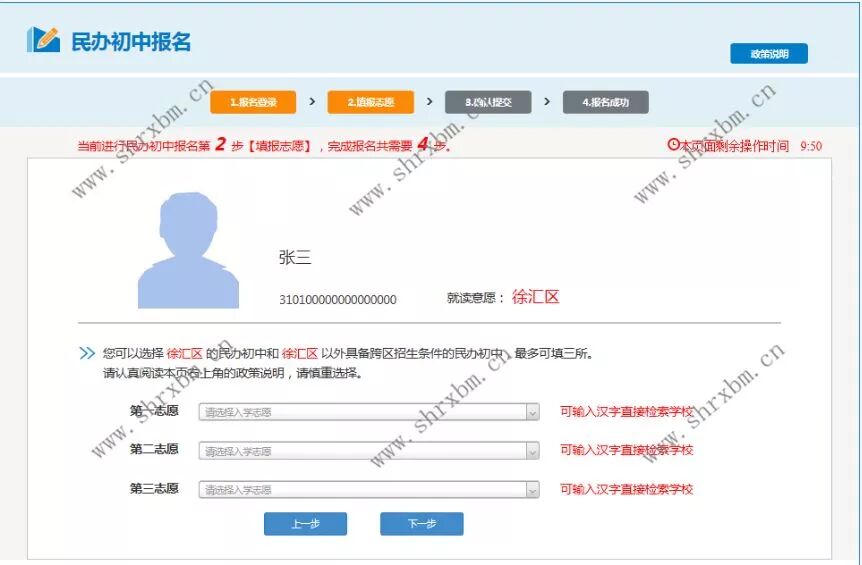The height and width of the screenshot is (565, 862).
Task: Click the 民办初中报名 pencil logo icon
Action: pos(43,40)
